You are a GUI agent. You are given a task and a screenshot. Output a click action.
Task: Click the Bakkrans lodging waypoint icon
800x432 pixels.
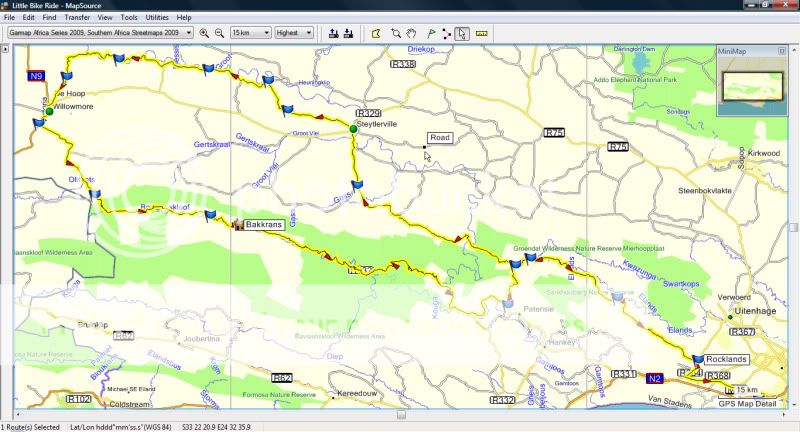click(x=238, y=224)
